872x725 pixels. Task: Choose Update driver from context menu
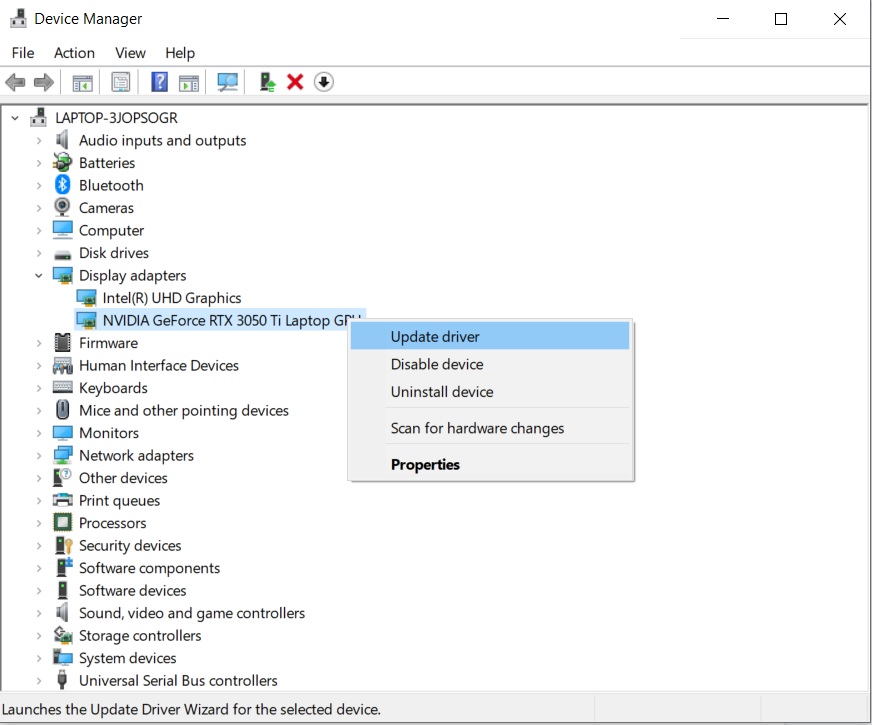click(x=490, y=336)
